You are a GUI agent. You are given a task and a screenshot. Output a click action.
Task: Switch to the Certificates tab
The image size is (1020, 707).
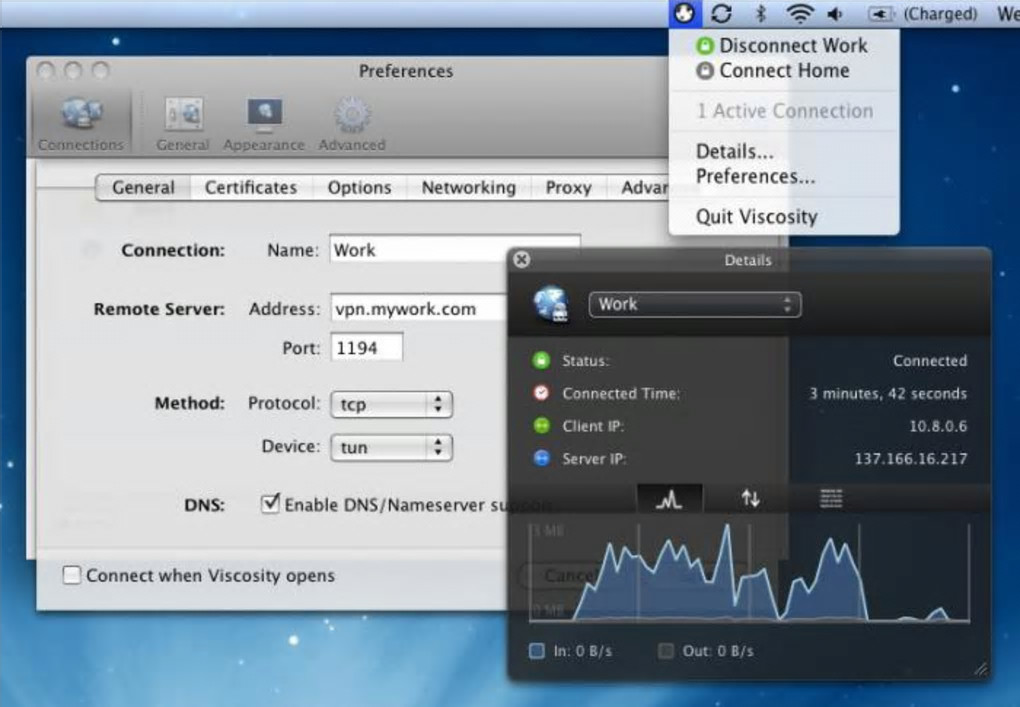coord(251,187)
